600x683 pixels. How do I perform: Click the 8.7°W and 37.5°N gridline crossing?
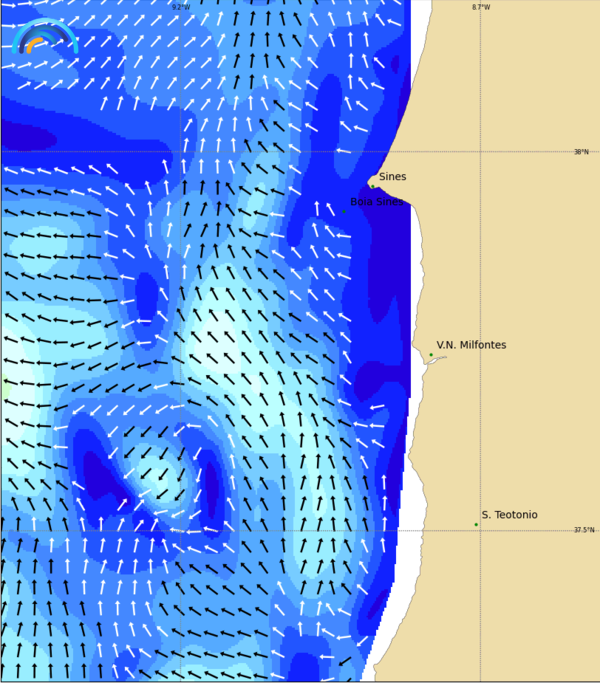point(480,530)
